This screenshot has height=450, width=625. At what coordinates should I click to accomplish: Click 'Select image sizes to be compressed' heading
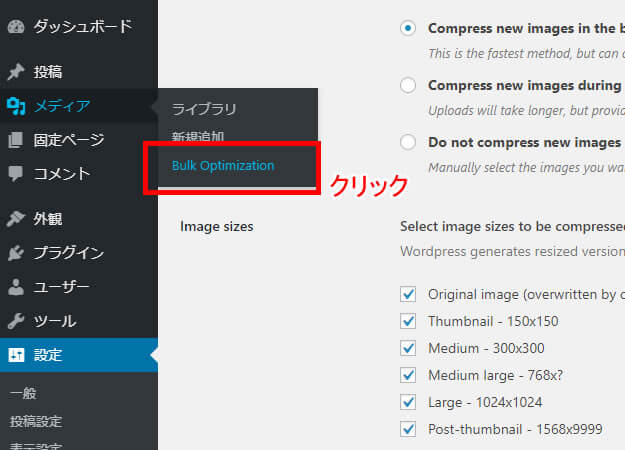pyautogui.click(x=513, y=226)
